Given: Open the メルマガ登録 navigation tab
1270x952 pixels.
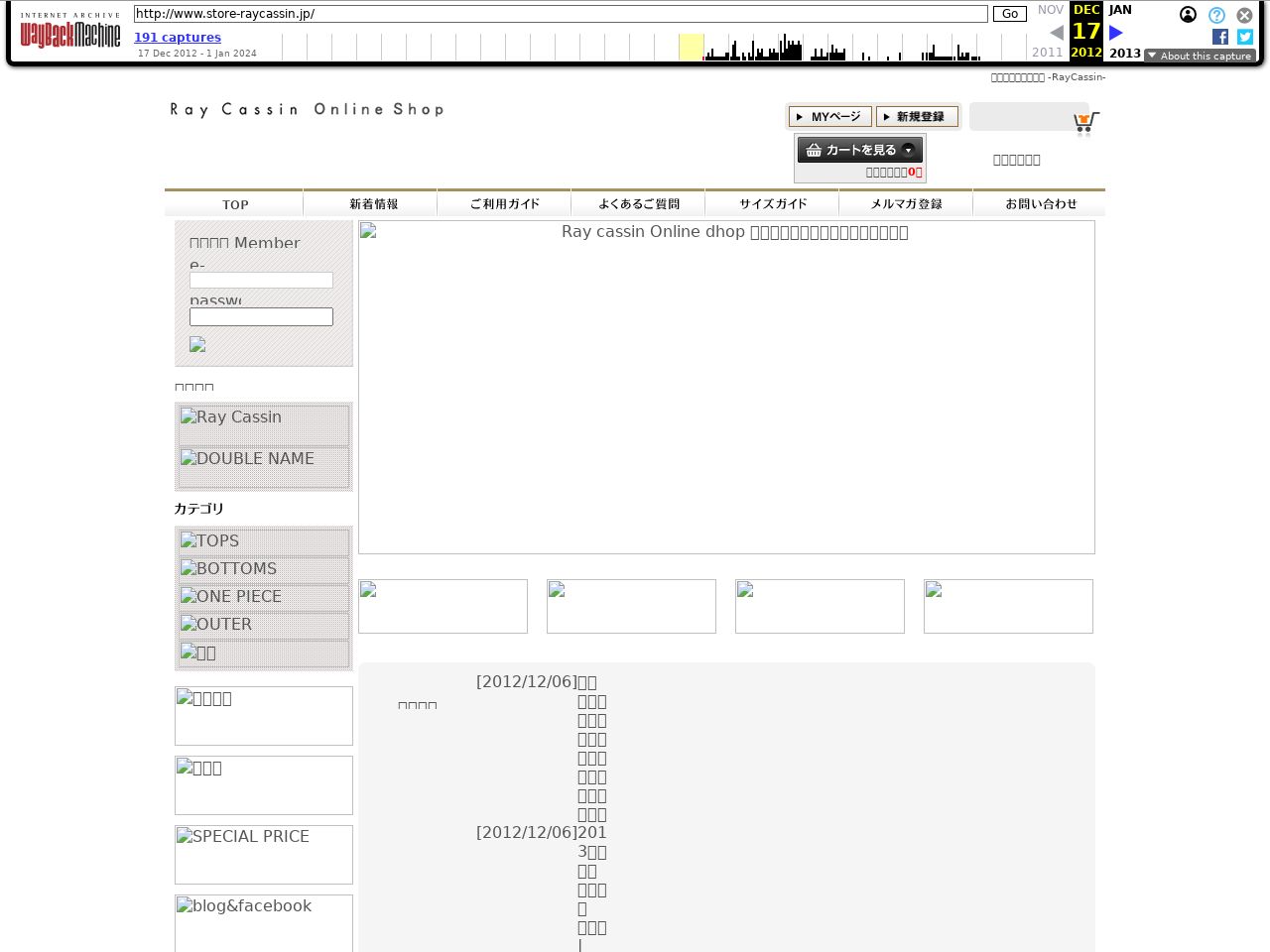Looking at the screenshot, I should tap(907, 203).
